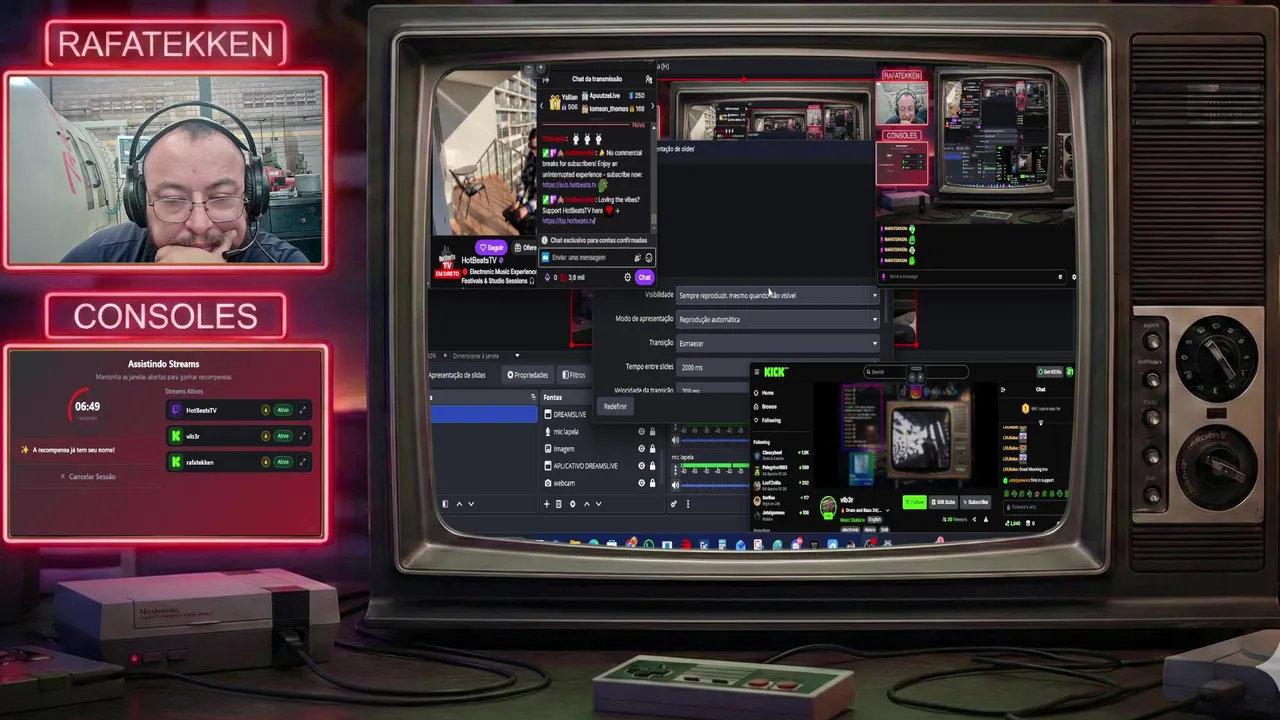Click the Redefinir button
1280x720 pixels.
click(x=615, y=406)
